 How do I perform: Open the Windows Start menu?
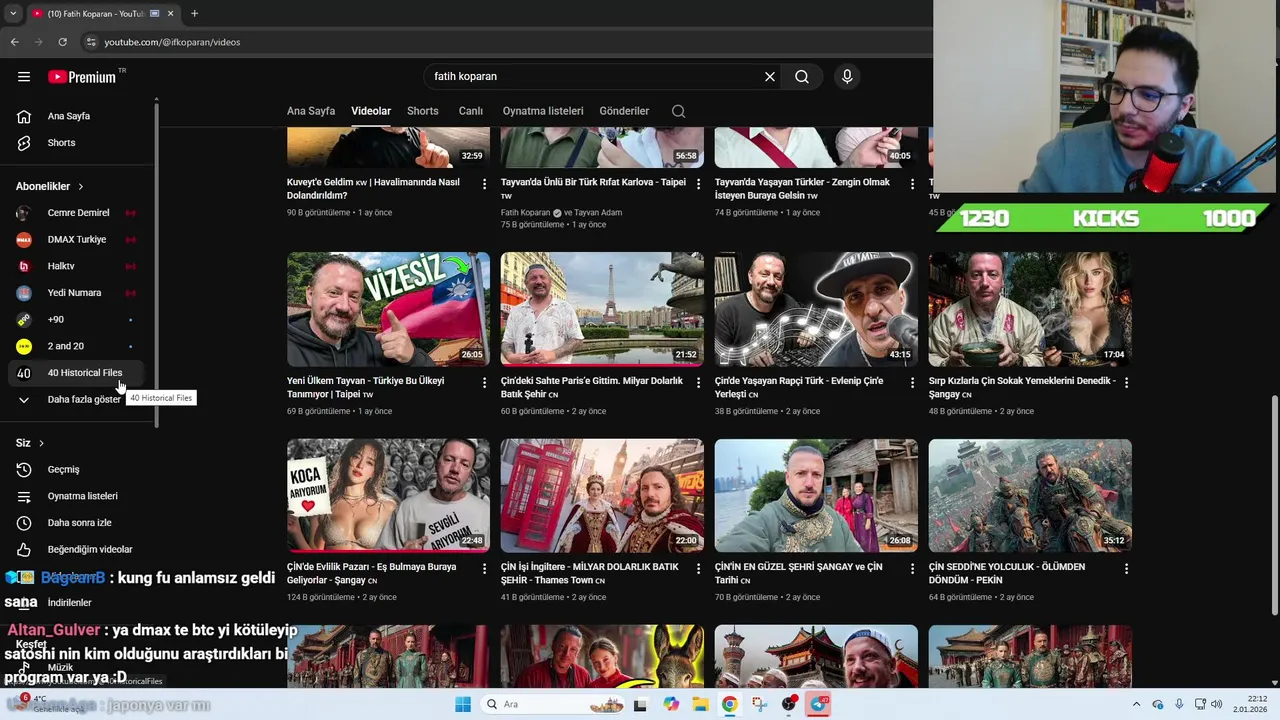click(463, 704)
